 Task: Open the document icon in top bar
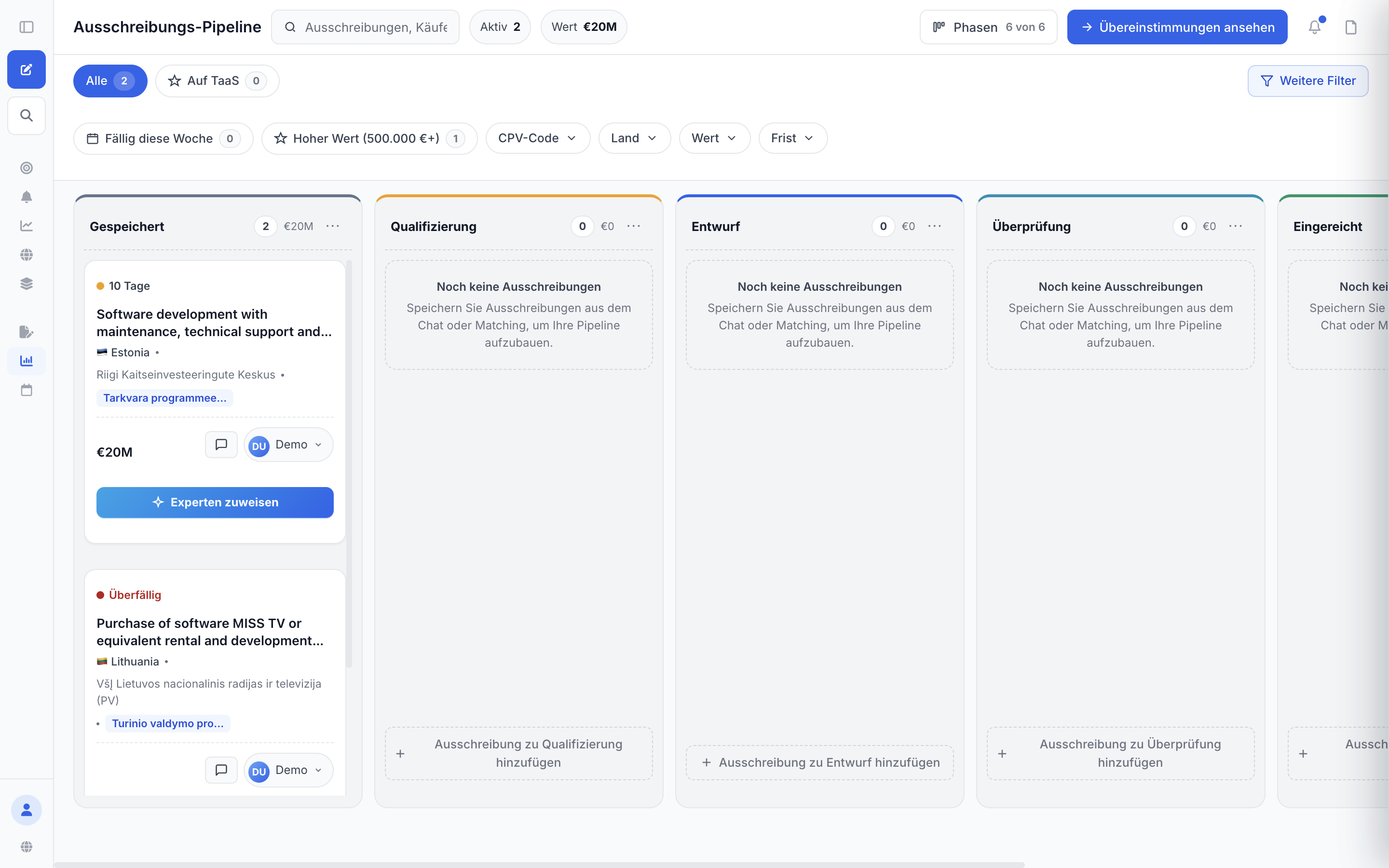1351,27
